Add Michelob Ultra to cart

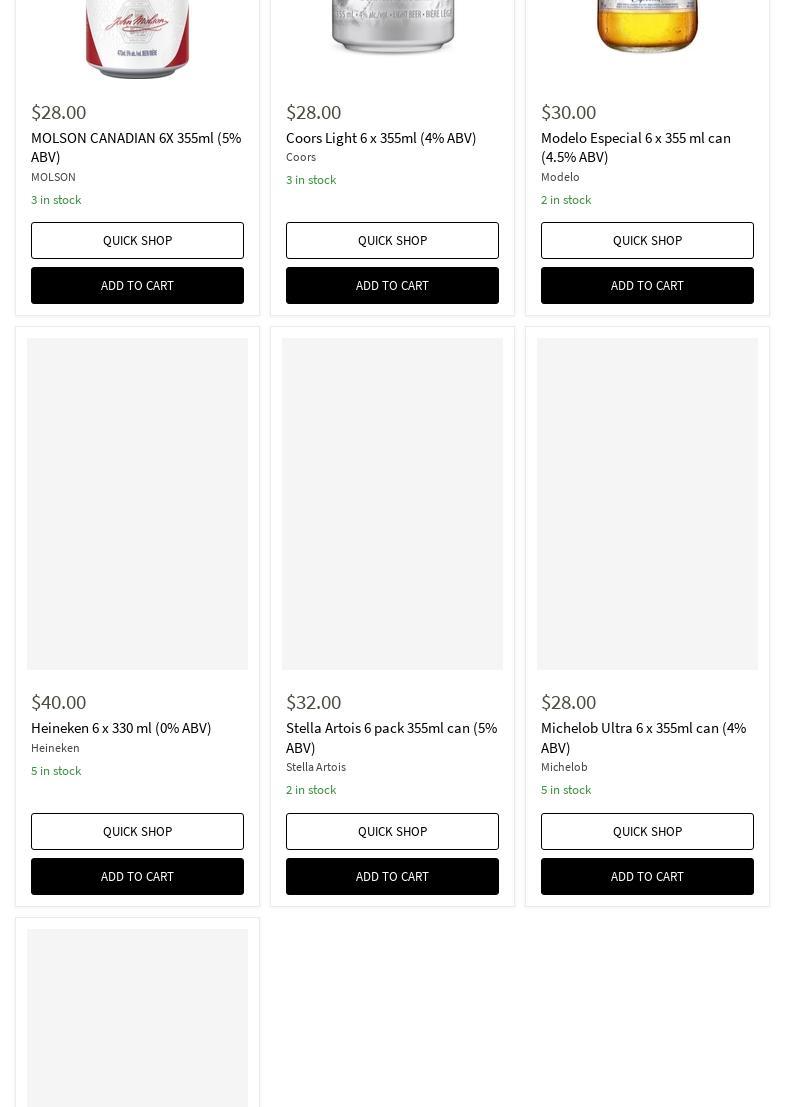[647, 876]
